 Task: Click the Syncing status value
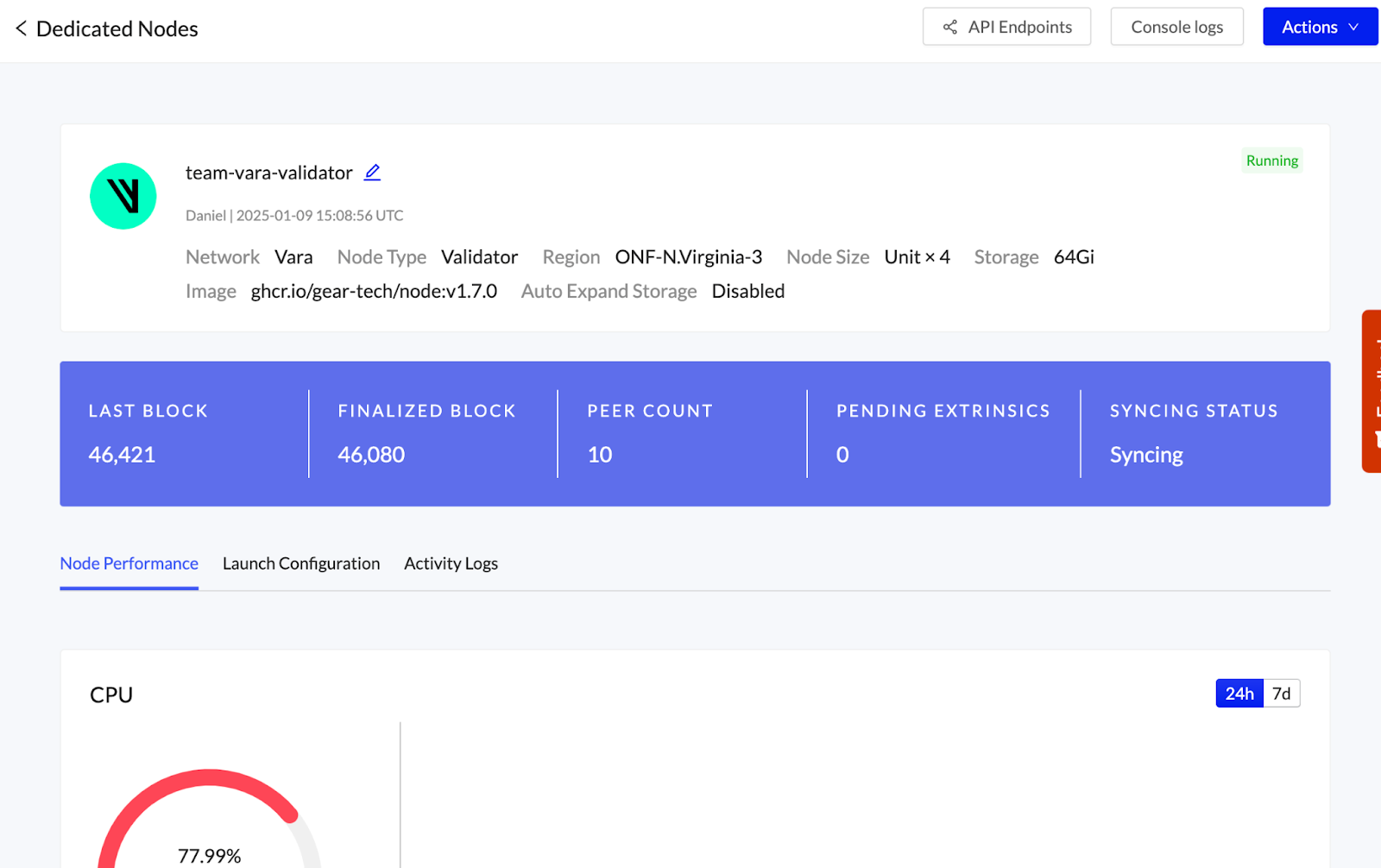point(1145,455)
